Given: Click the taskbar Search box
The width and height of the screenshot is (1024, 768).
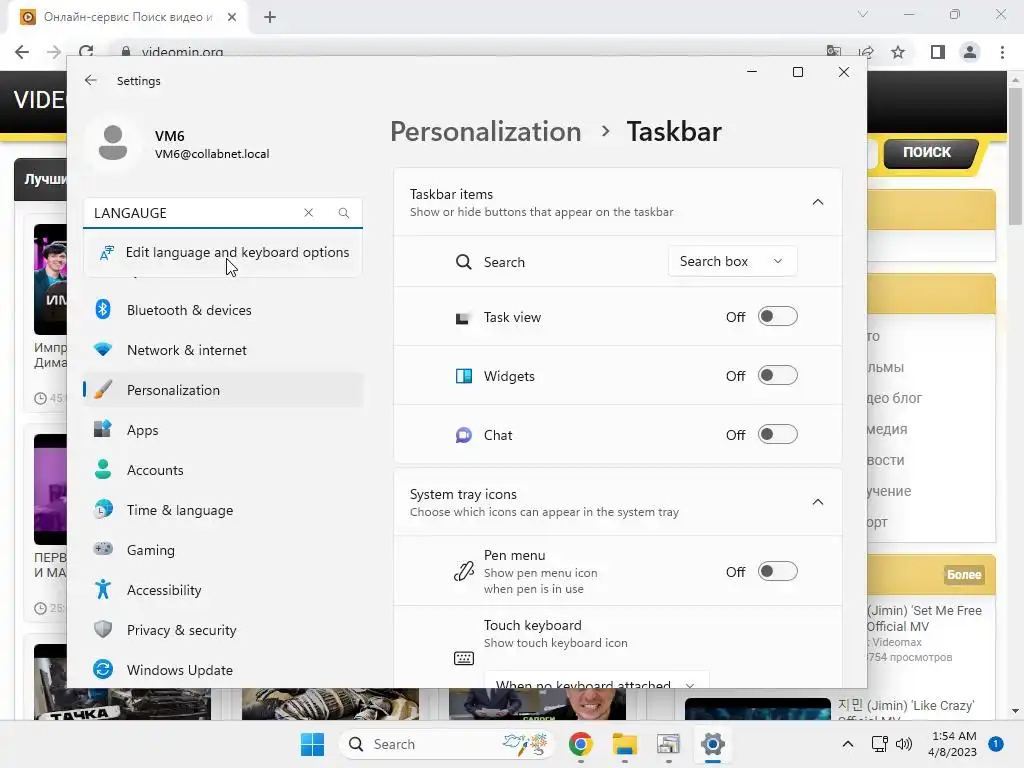Looking at the screenshot, I should point(446,744).
